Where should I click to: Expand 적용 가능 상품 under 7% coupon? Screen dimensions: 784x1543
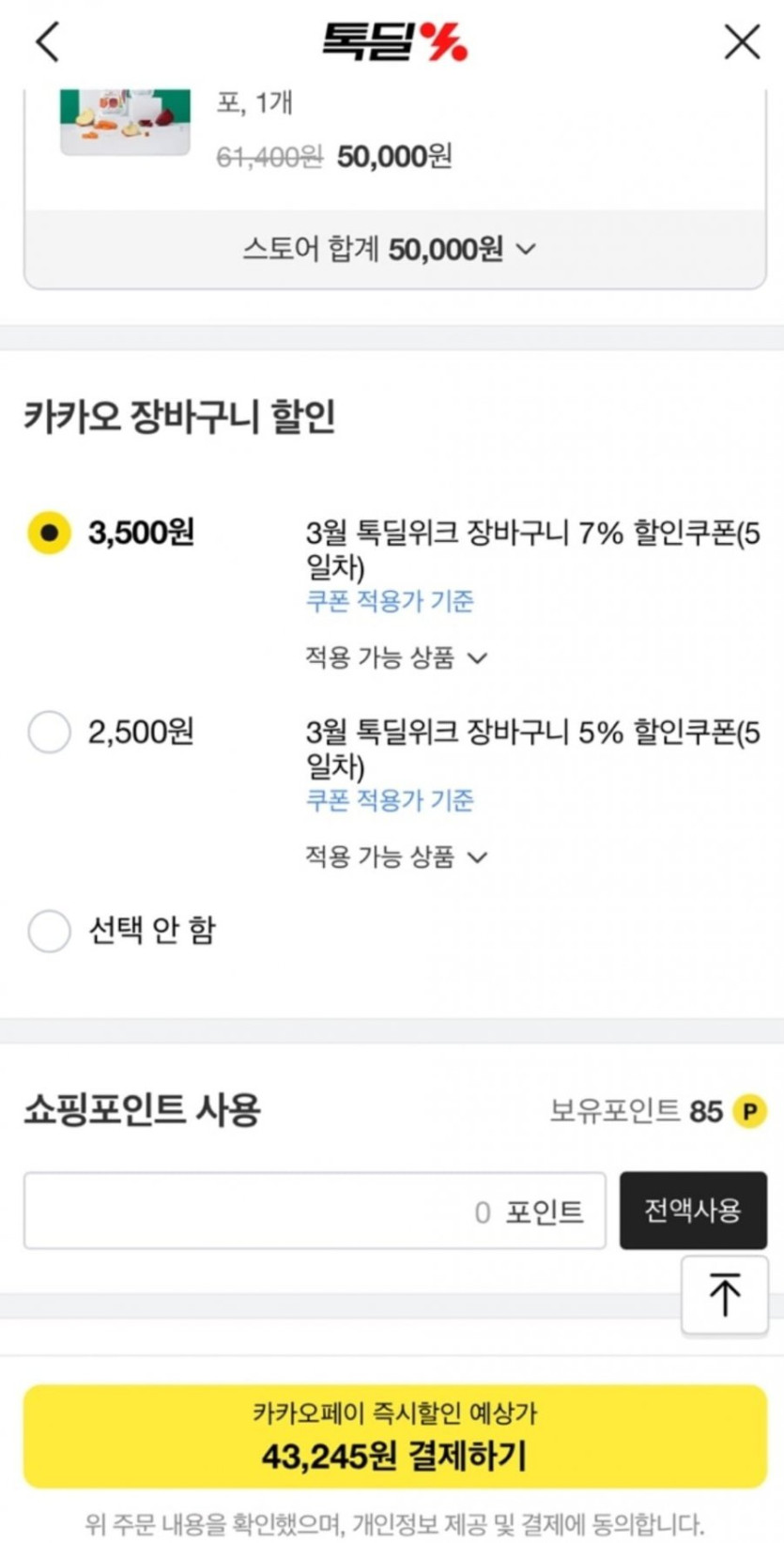tap(396, 657)
